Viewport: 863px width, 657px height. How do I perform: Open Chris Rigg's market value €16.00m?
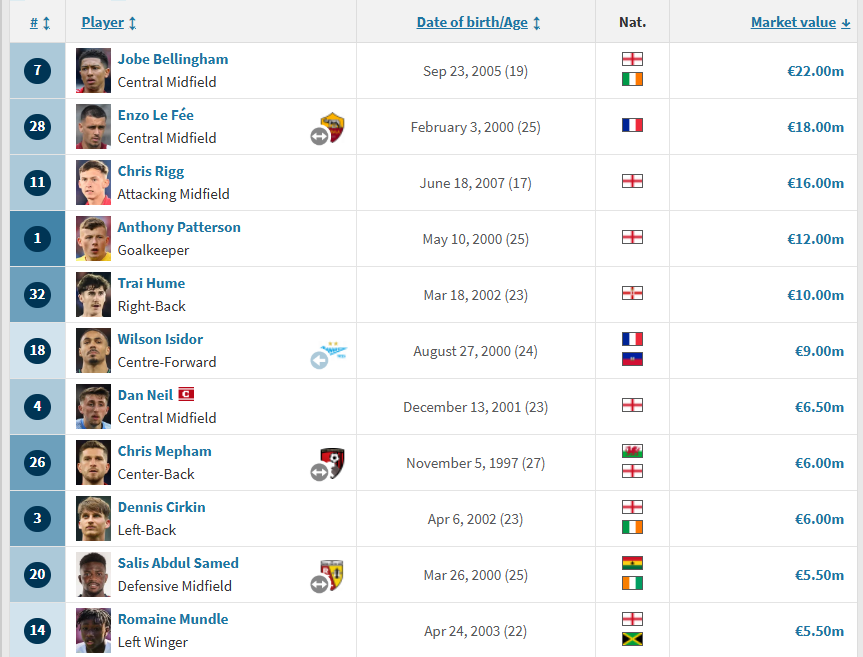pyautogui.click(x=815, y=183)
